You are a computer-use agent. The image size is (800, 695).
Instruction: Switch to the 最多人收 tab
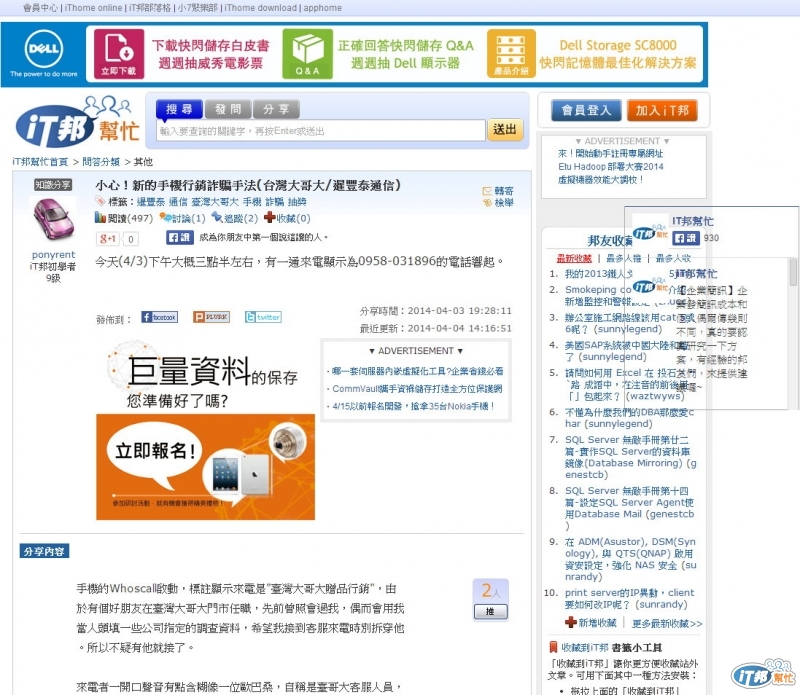[673, 258]
